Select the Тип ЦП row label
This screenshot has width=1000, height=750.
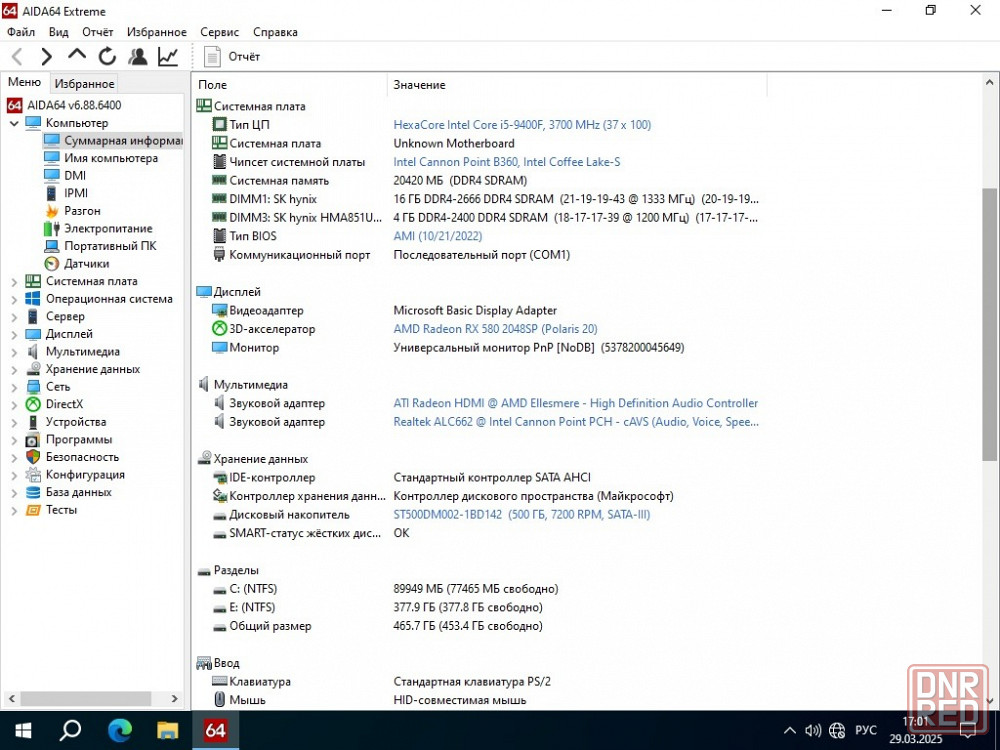pyautogui.click(x=249, y=125)
